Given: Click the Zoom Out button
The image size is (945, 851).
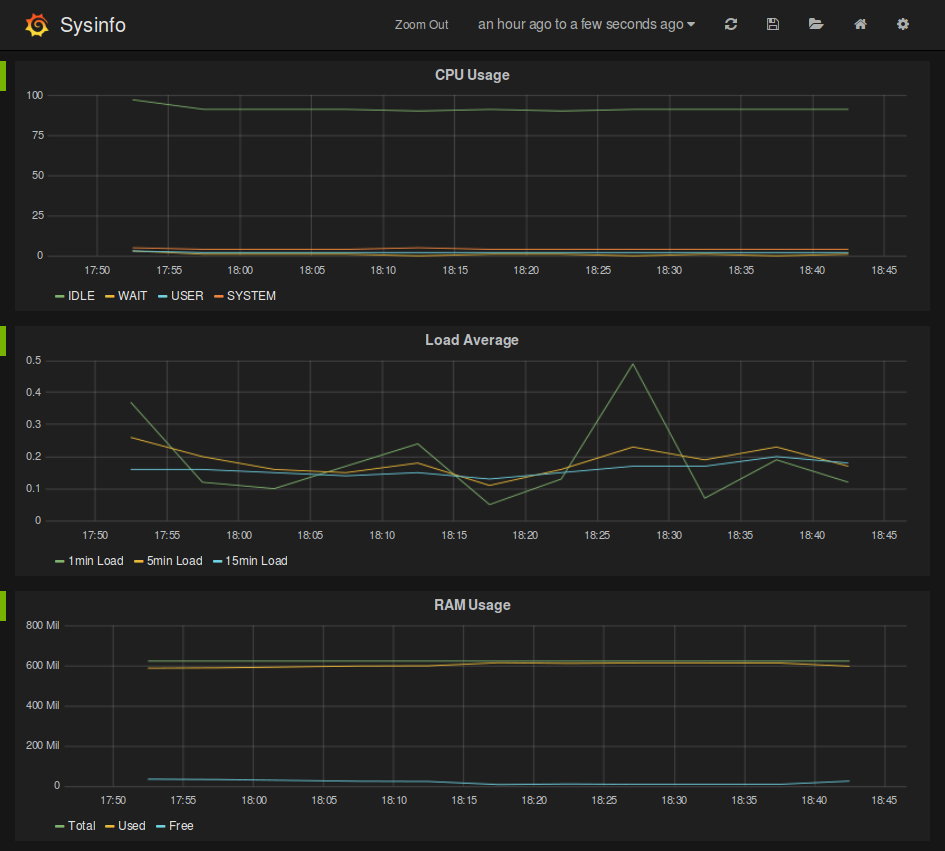Looking at the screenshot, I should 421,25.
